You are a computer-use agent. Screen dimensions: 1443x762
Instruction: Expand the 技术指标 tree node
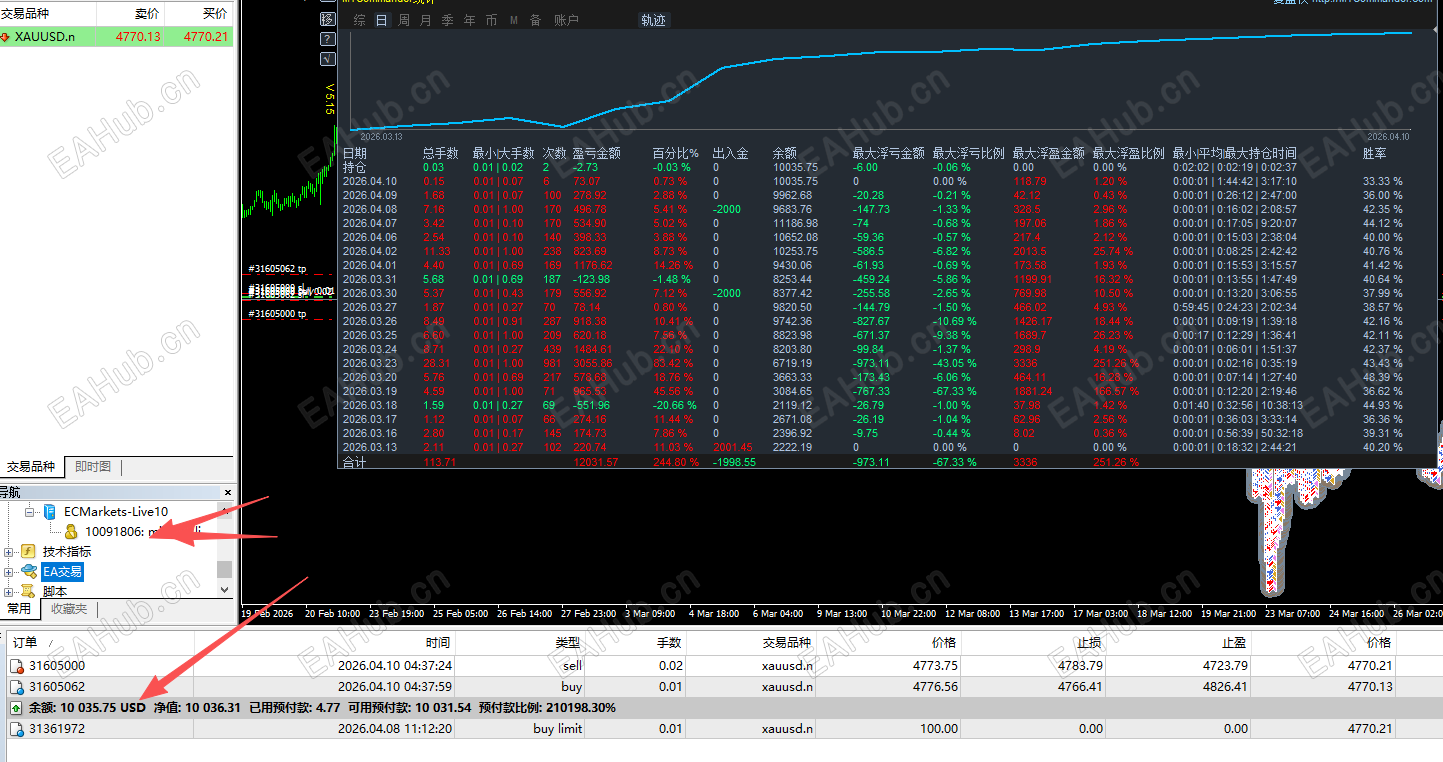point(9,552)
